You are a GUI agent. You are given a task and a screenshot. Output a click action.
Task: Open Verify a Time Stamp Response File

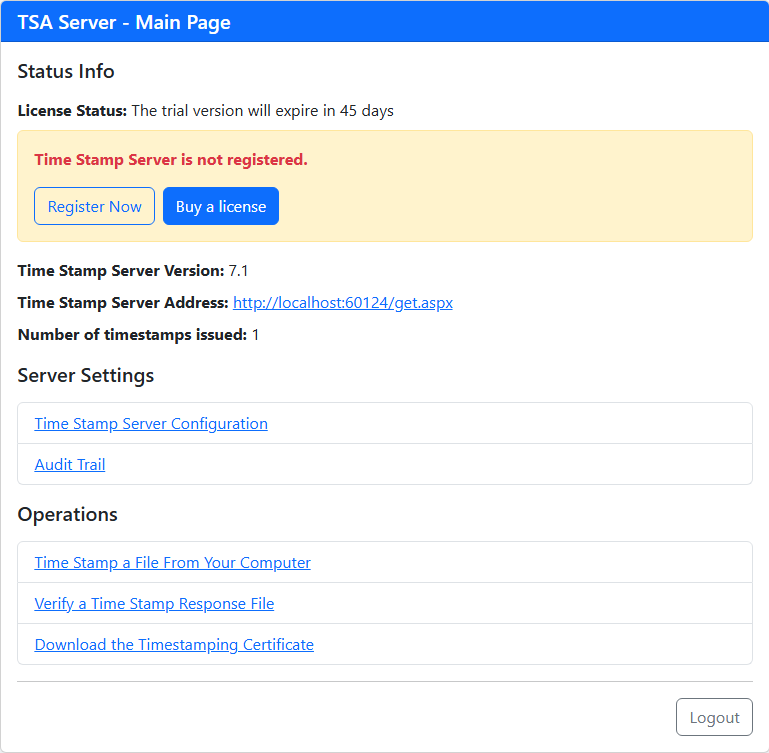(154, 603)
